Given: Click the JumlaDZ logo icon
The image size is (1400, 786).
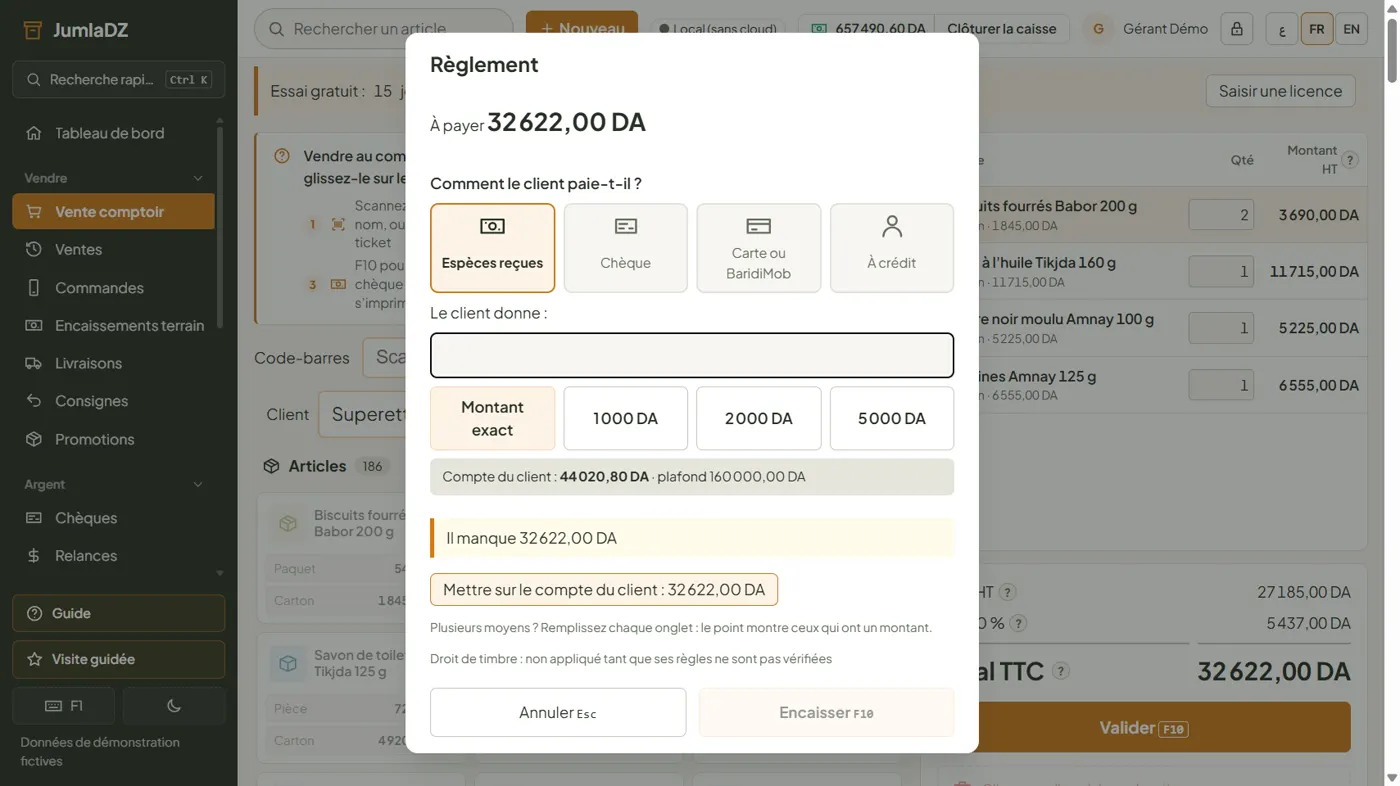Looking at the screenshot, I should (33, 30).
